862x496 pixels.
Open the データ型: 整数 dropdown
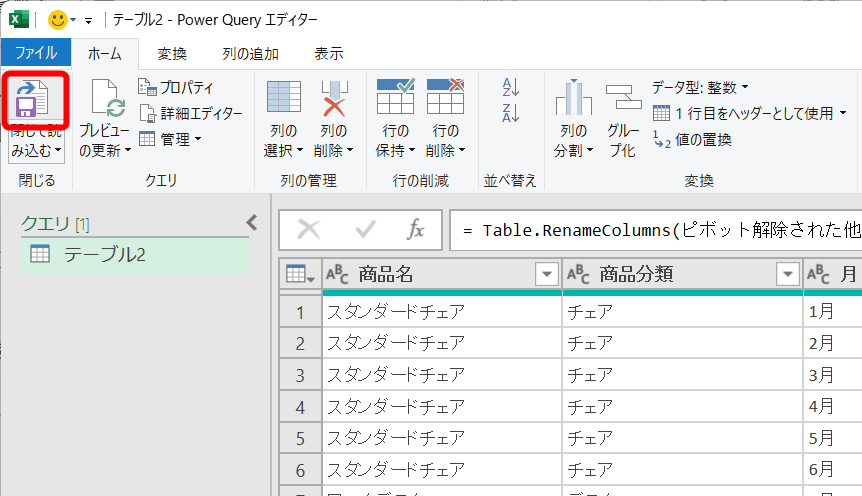click(x=700, y=87)
